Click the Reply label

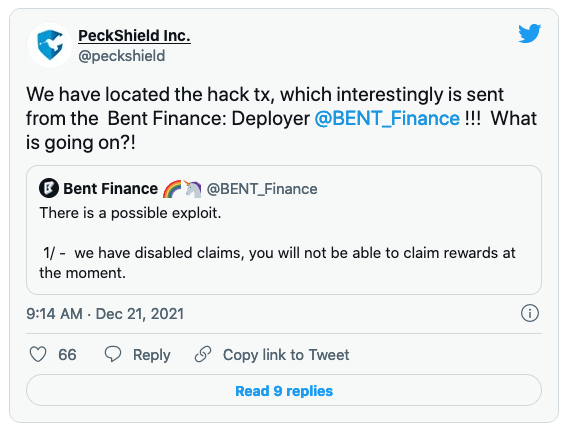[152, 355]
